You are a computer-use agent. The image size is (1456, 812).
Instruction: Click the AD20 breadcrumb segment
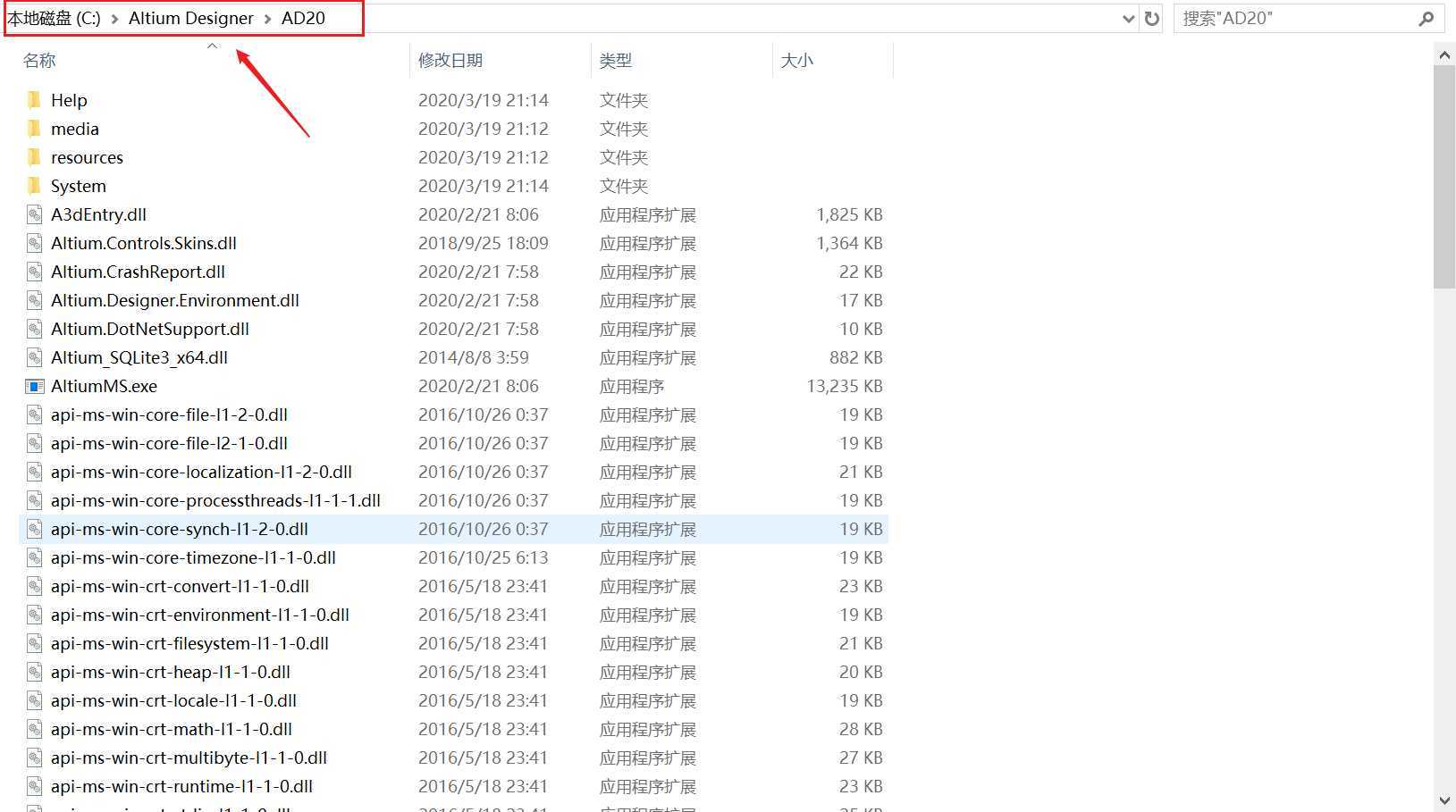click(303, 18)
